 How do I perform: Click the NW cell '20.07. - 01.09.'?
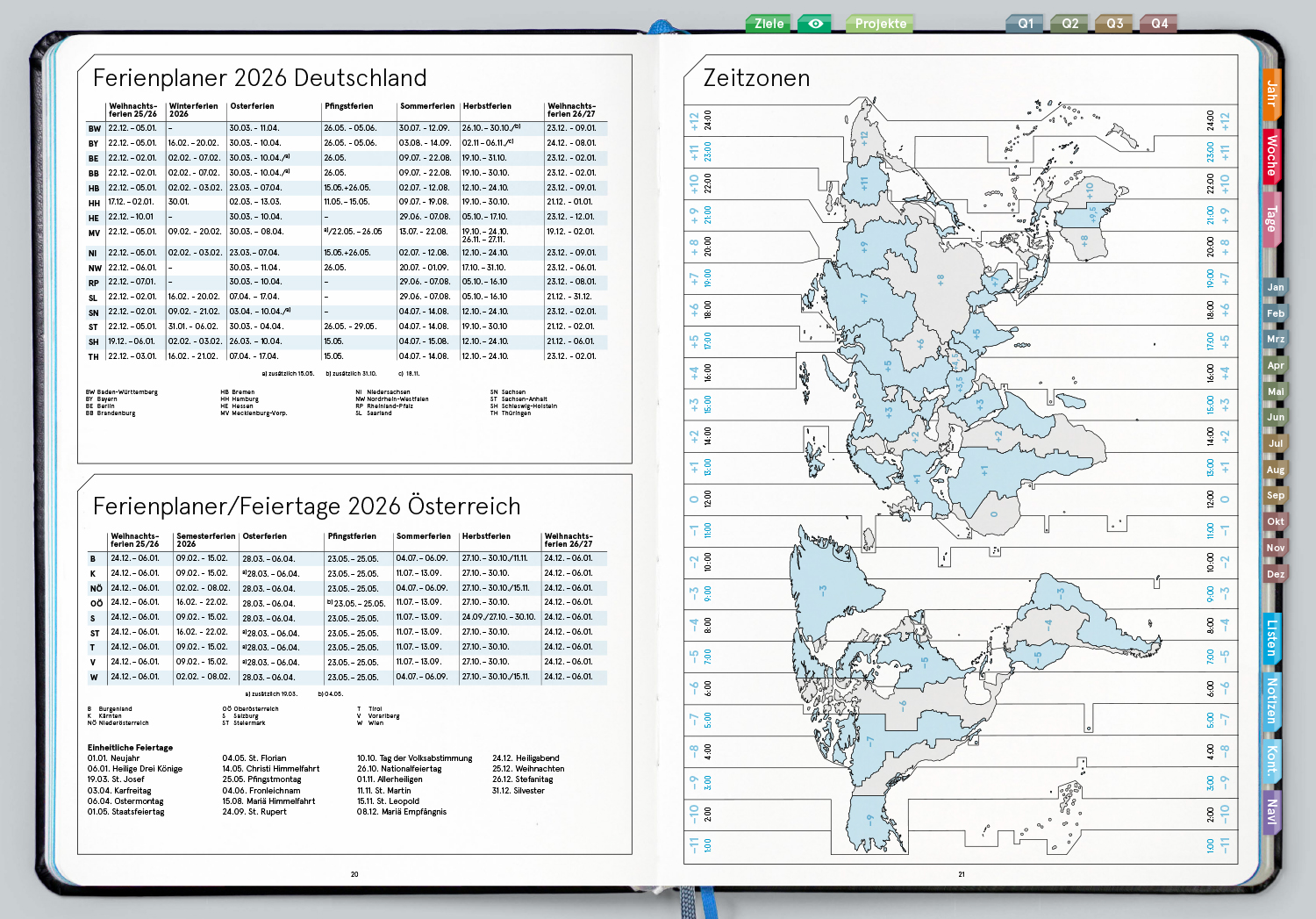click(424, 268)
